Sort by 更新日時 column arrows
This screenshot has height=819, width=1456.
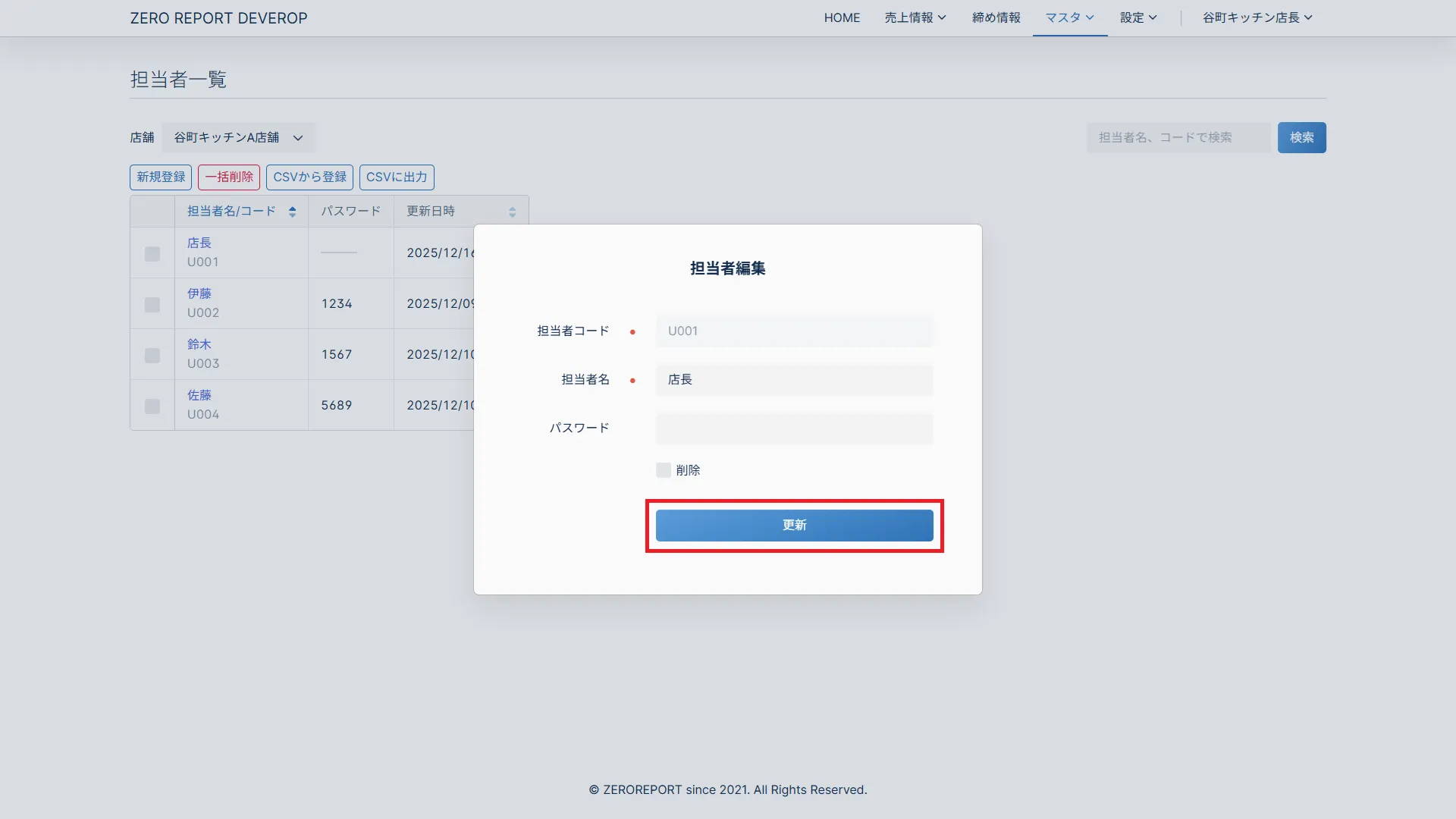click(x=512, y=212)
